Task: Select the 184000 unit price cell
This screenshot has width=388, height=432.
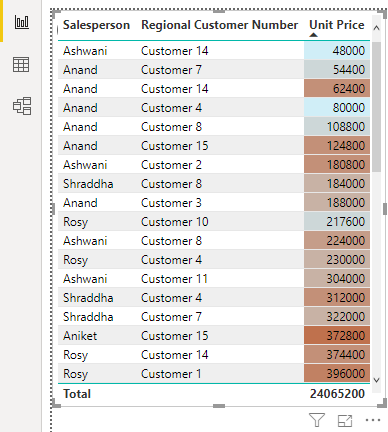Action: [337, 184]
